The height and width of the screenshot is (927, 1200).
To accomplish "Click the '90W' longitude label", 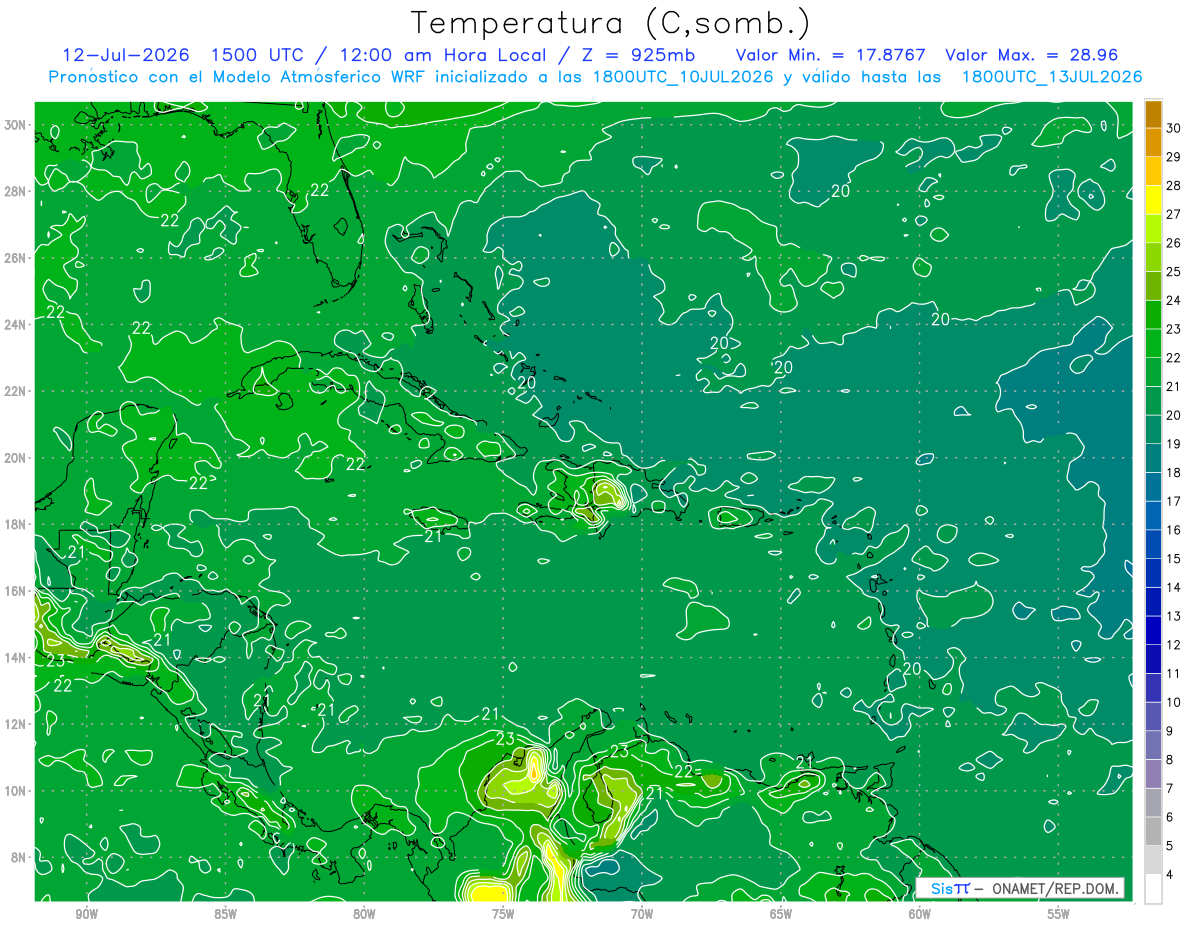I will (x=86, y=914).
